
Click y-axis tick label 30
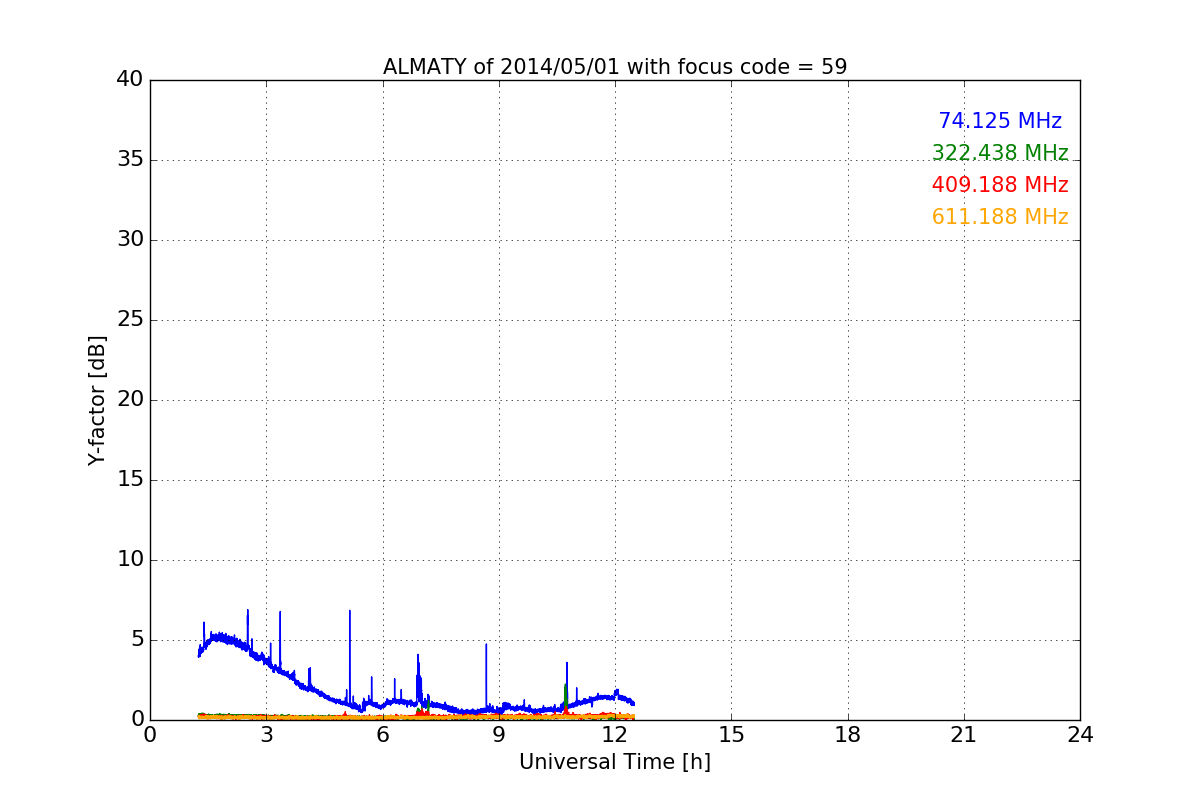pos(130,240)
